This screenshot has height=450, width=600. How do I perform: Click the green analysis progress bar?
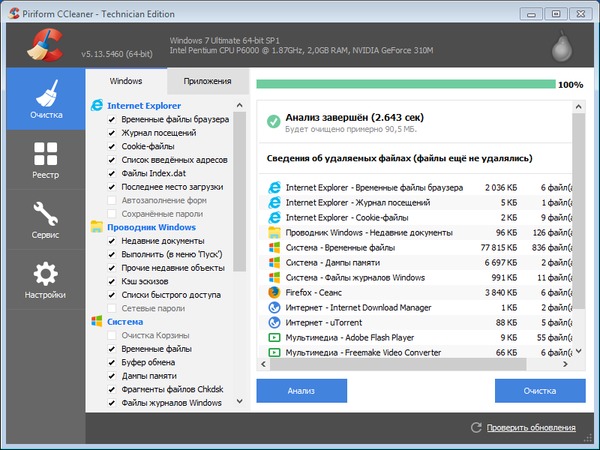tap(406, 85)
